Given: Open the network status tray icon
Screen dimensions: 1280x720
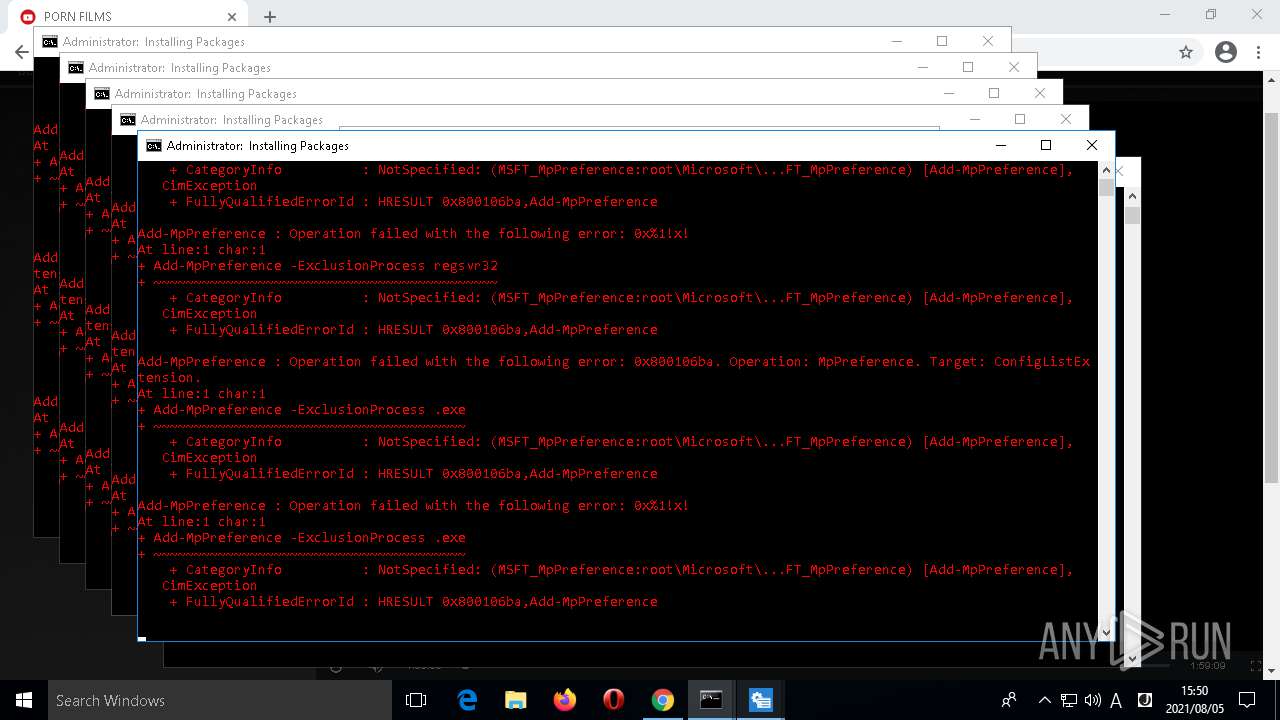Looking at the screenshot, I should click(1069, 700).
